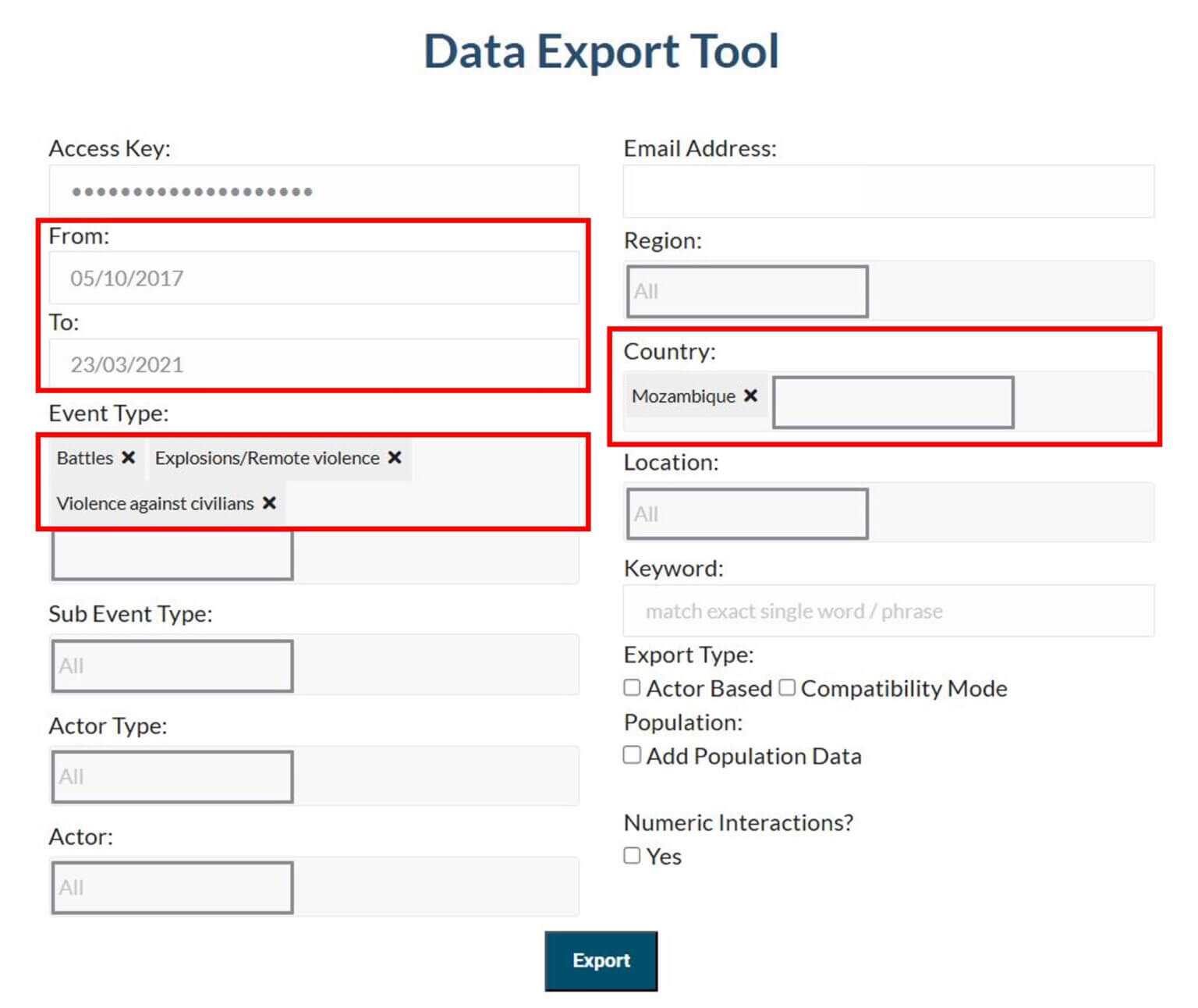The width and height of the screenshot is (1198, 1008).
Task: Check the Add Population Data option
Action: click(x=632, y=755)
